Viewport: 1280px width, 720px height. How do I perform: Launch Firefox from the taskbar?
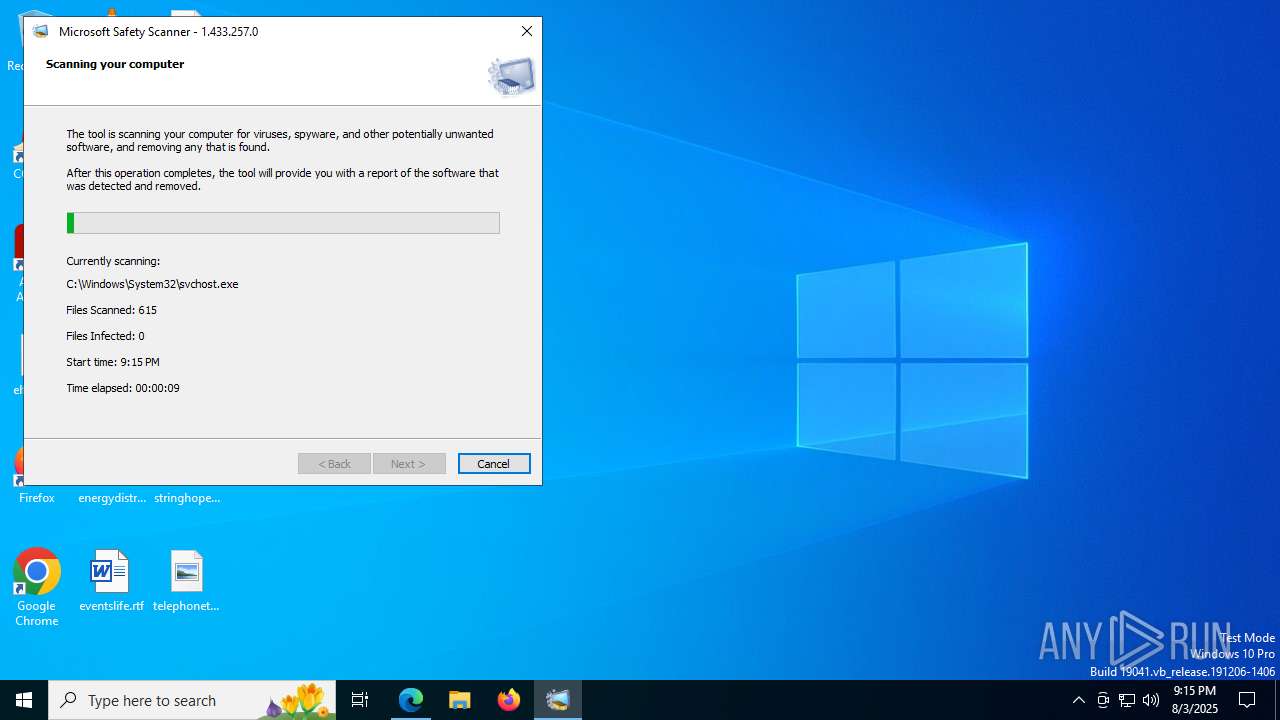509,700
